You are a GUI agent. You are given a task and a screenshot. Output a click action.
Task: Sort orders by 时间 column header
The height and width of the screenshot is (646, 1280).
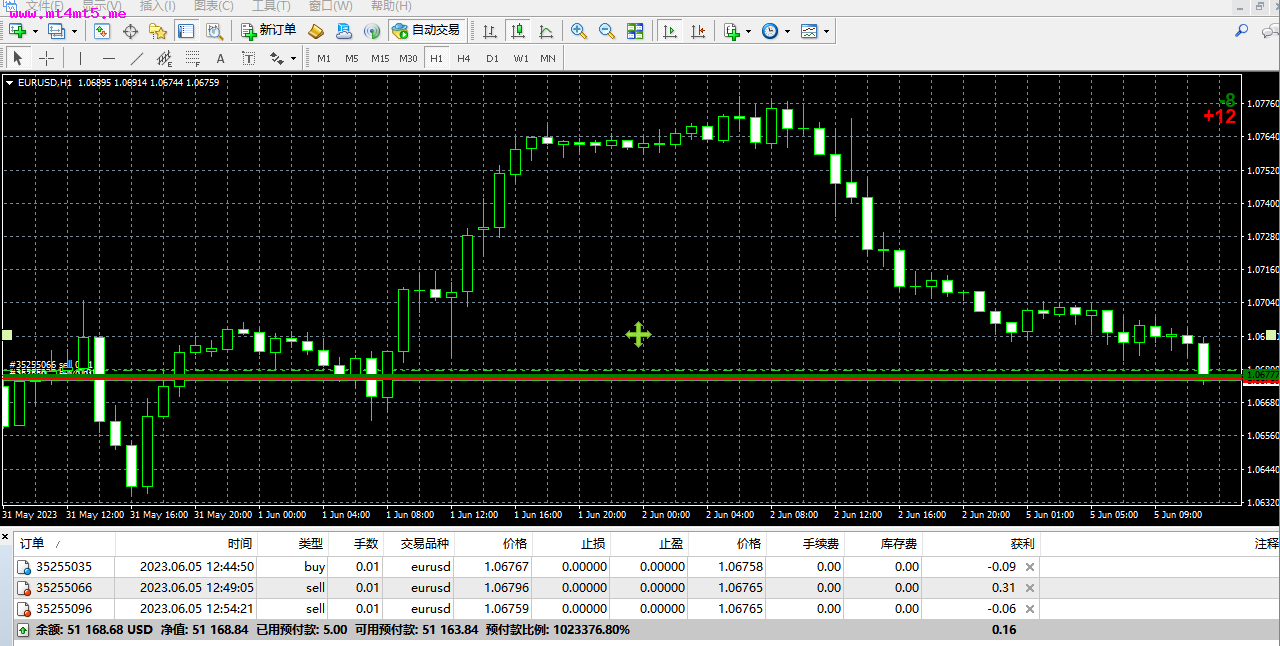coord(187,544)
